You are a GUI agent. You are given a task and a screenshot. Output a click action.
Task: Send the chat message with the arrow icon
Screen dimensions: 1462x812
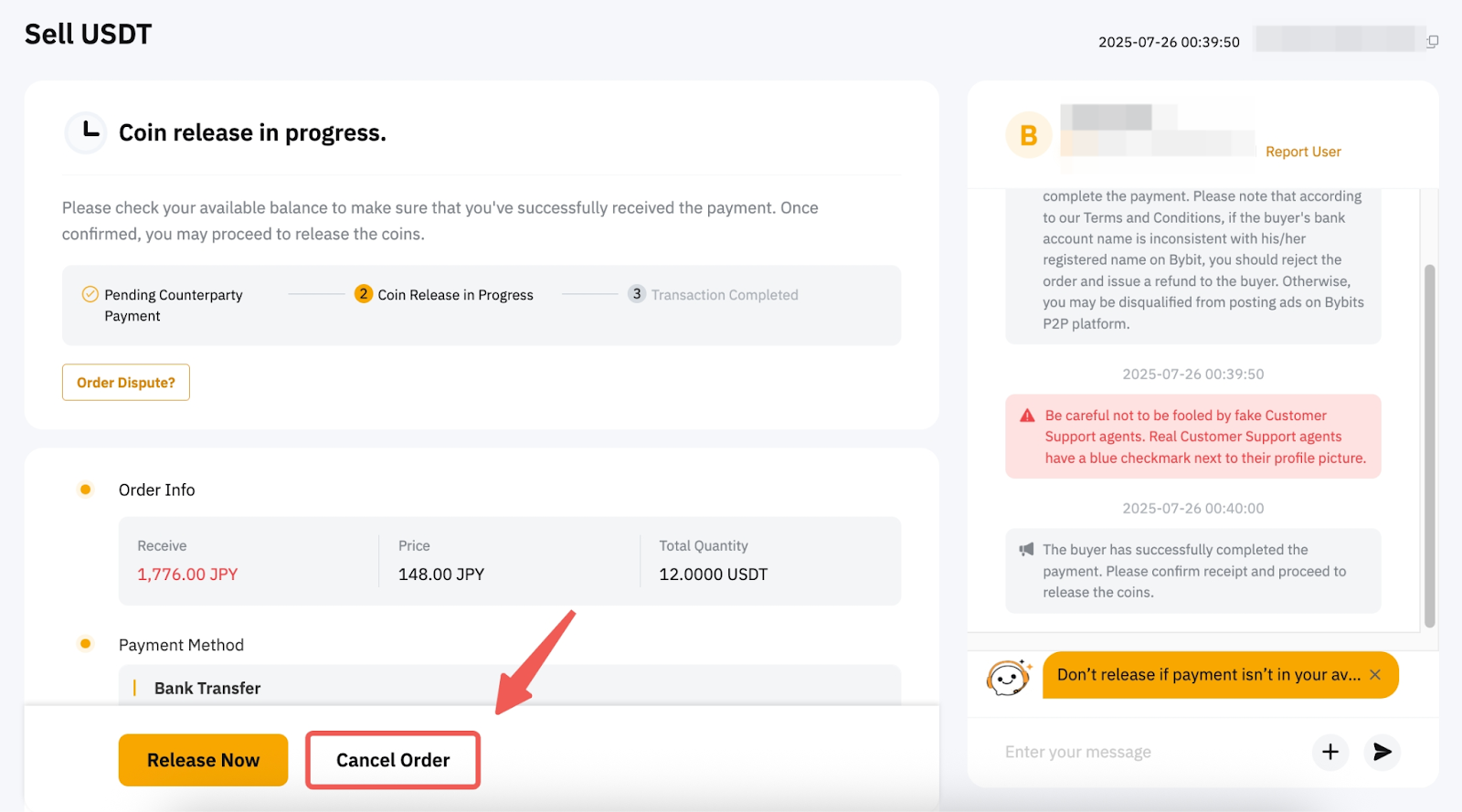click(x=1382, y=752)
